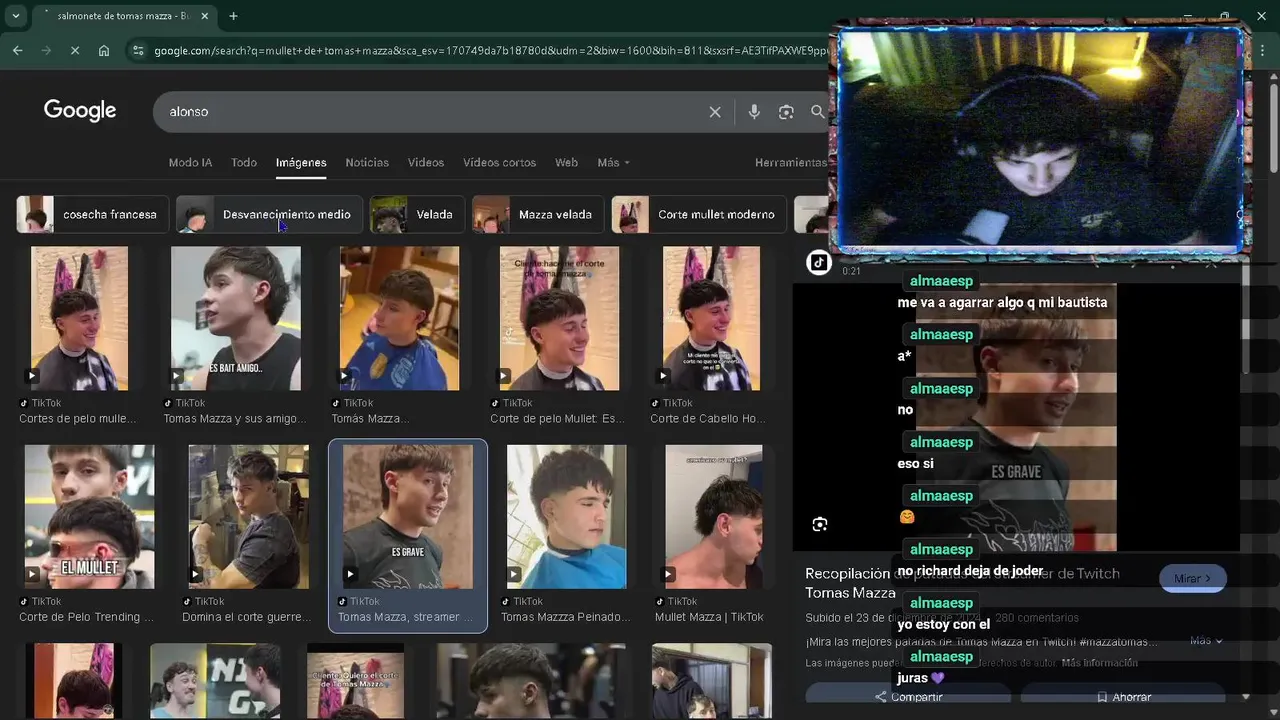1280x720 pixels.
Task: Click play icon on ES GRAVE thumbnail
Action: click(351, 574)
